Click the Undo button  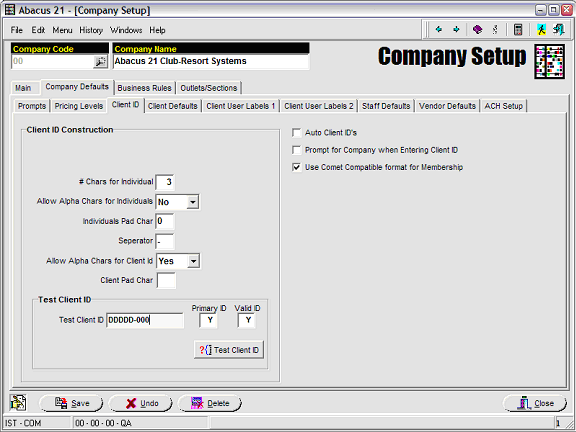coord(141,403)
